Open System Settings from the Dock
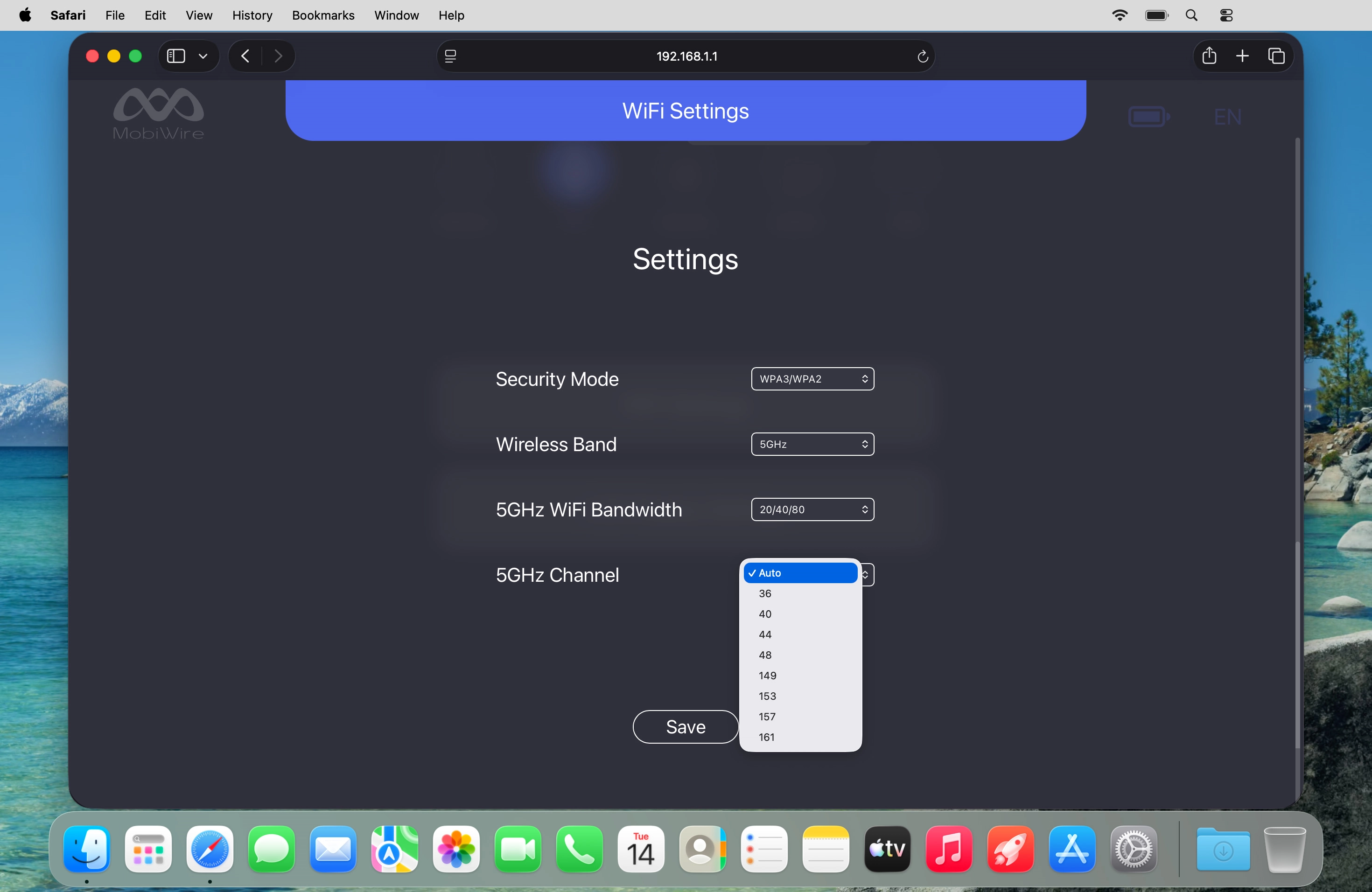1372x892 pixels. coord(1134,849)
